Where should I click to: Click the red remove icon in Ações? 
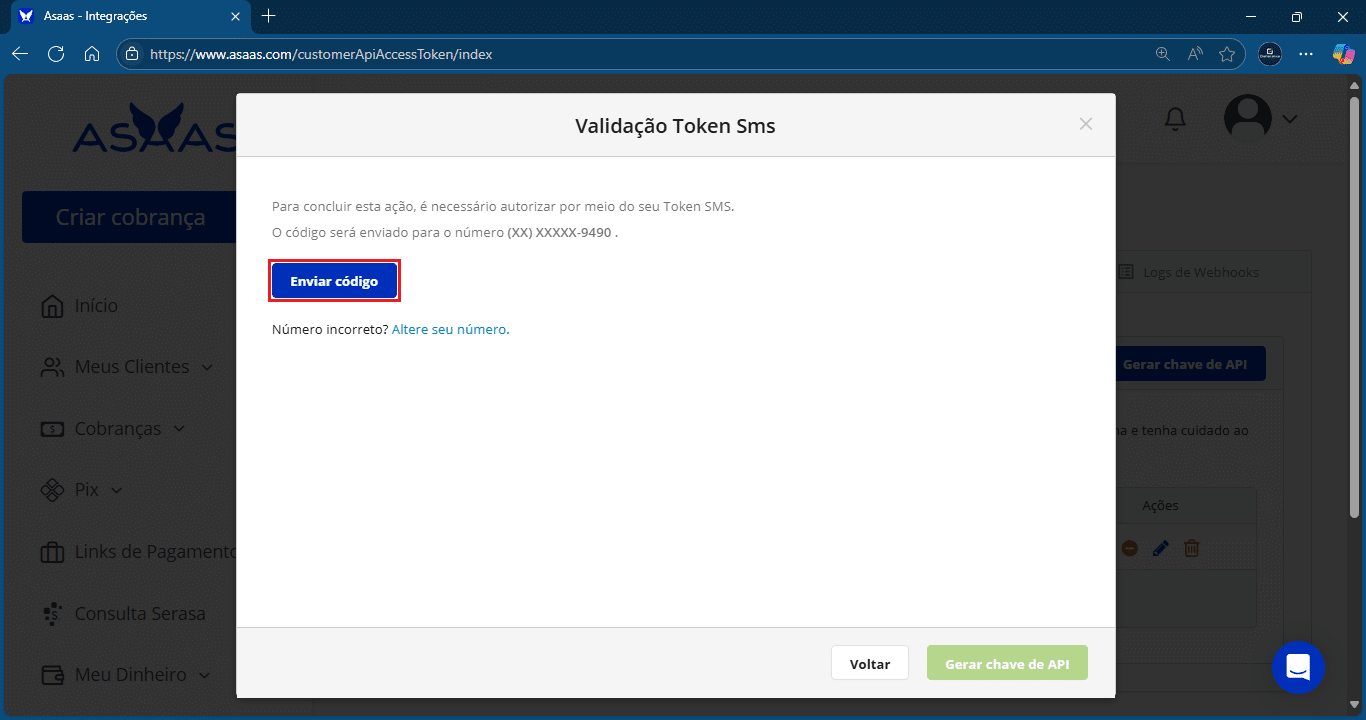(x=1129, y=548)
